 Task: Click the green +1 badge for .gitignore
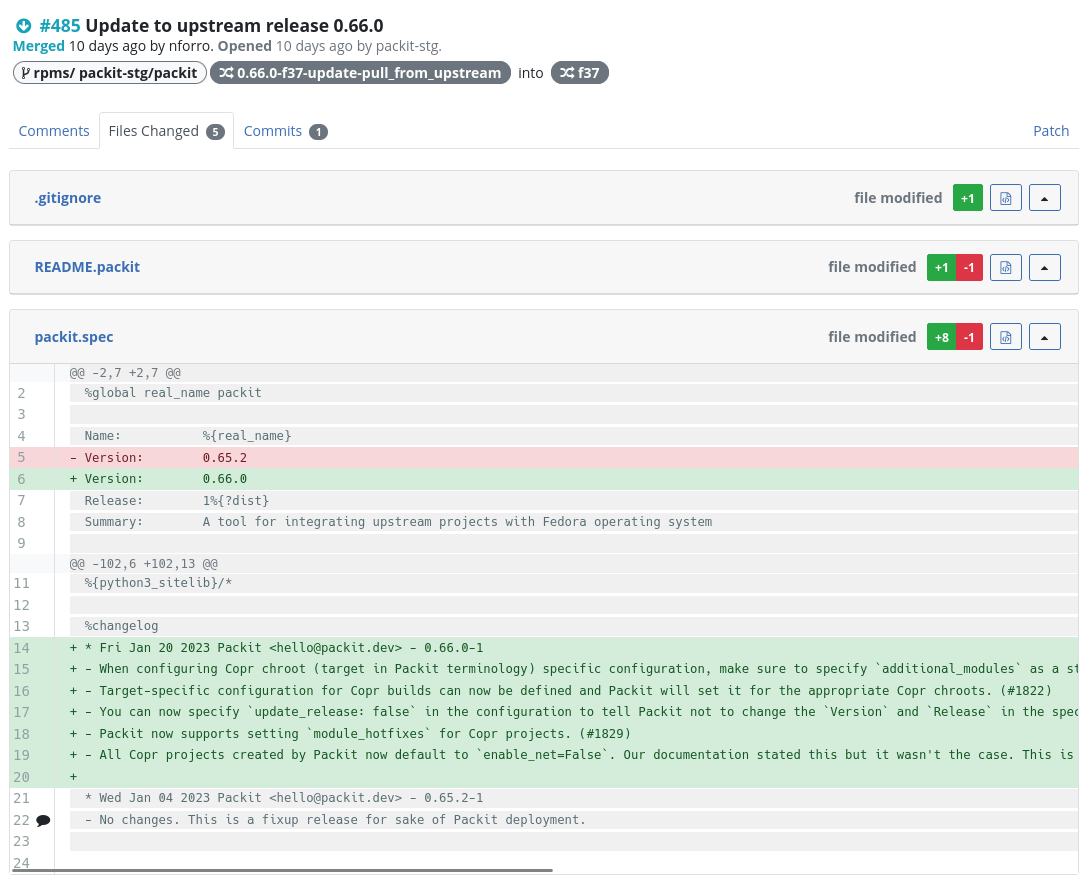pos(967,198)
